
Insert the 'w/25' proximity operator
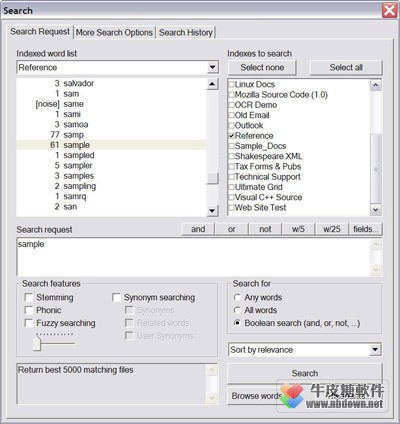coord(332,229)
